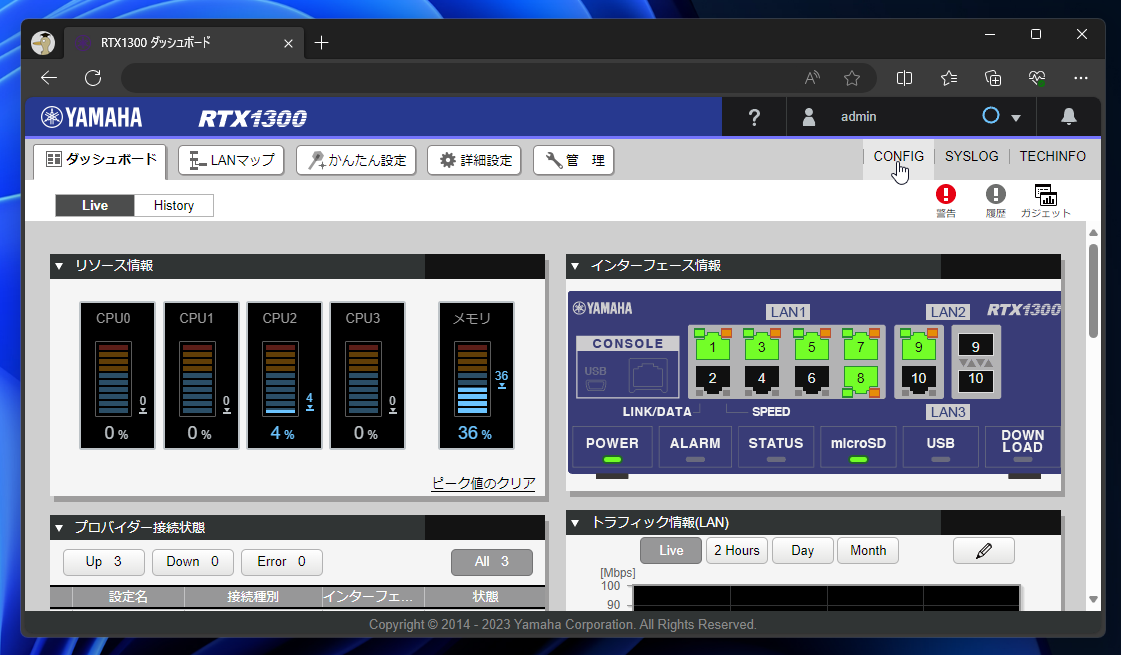Screen dimensions: 1121x655
Task: Switch to the LANマップ tab
Action: point(231,160)
